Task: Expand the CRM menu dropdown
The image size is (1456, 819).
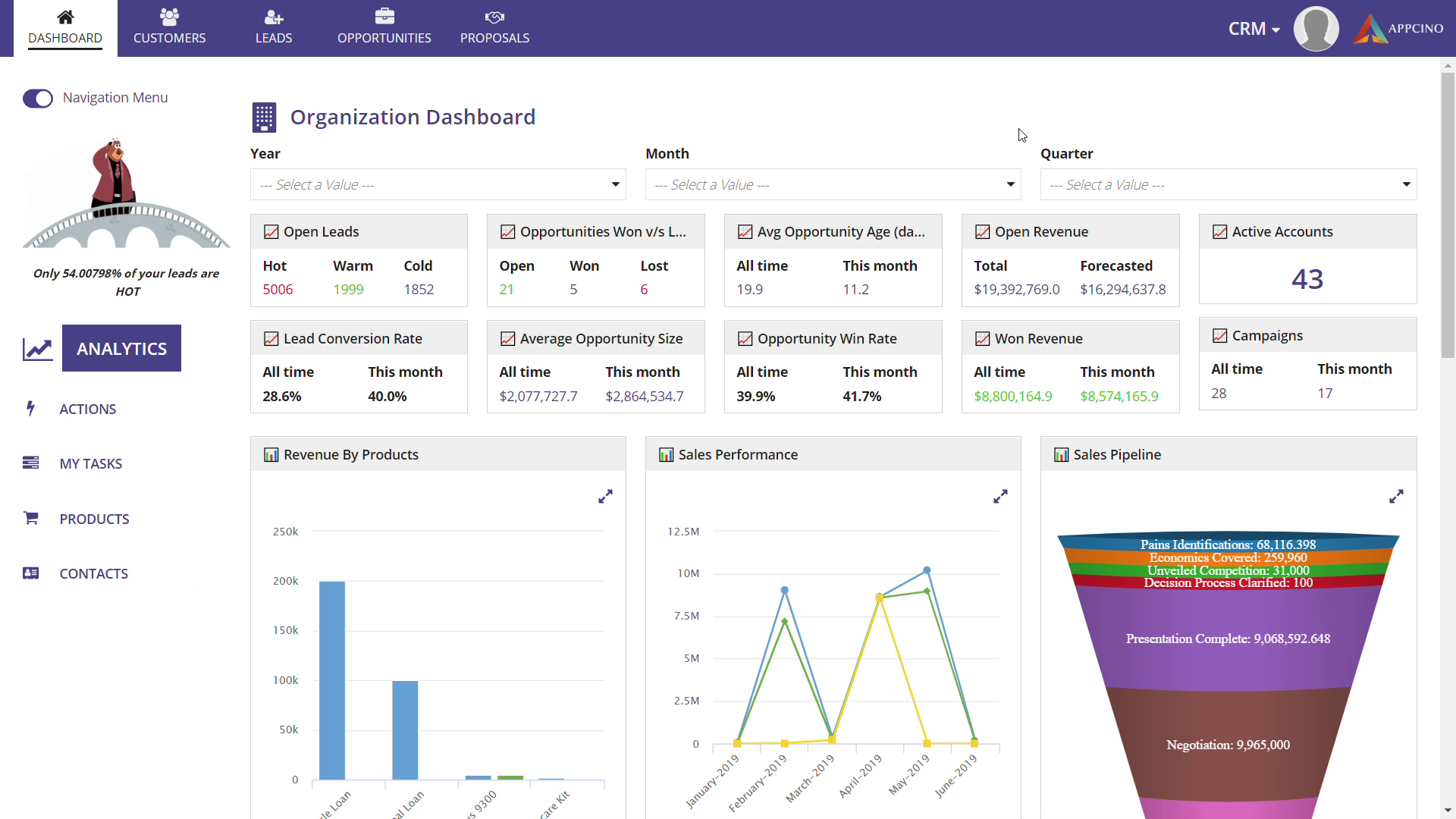Action: 1254,29
